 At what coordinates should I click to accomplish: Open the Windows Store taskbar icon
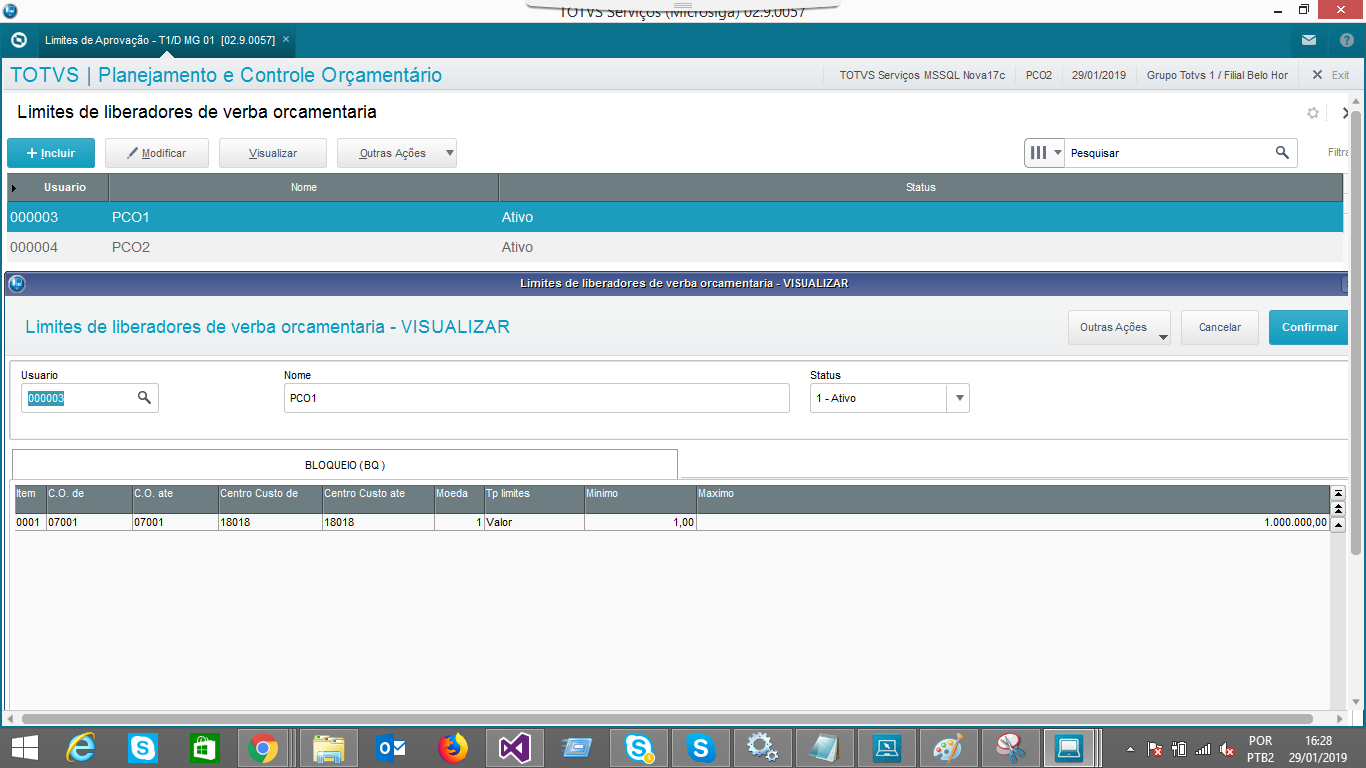[204, 747]
